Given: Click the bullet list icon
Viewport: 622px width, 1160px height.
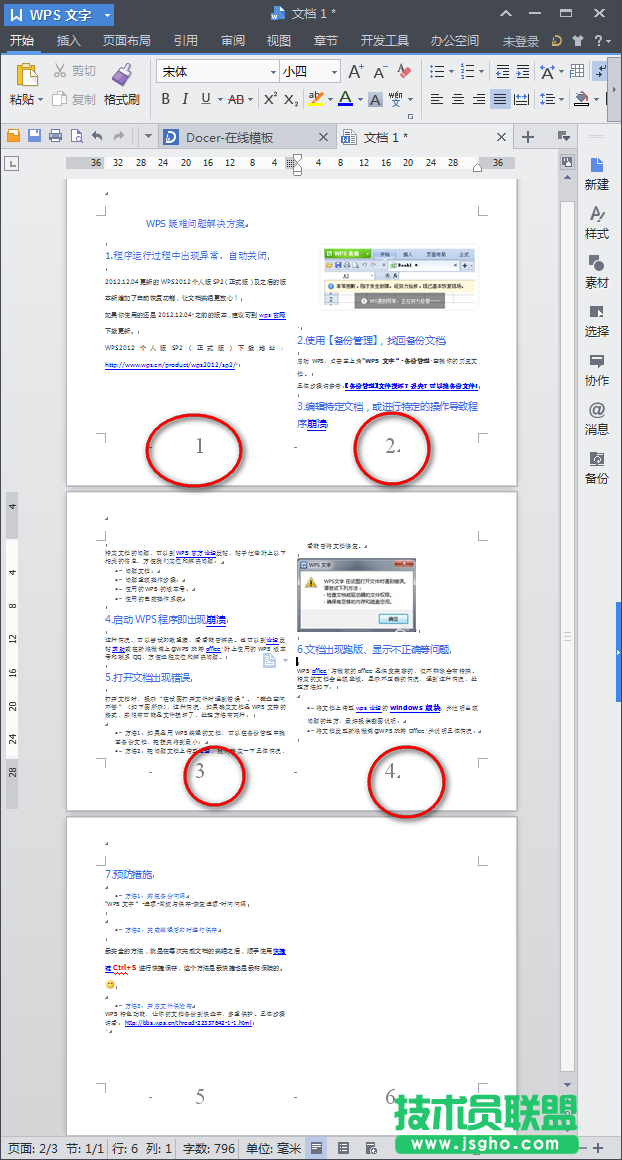Looking at the screenshot, I should coord(437,72).
